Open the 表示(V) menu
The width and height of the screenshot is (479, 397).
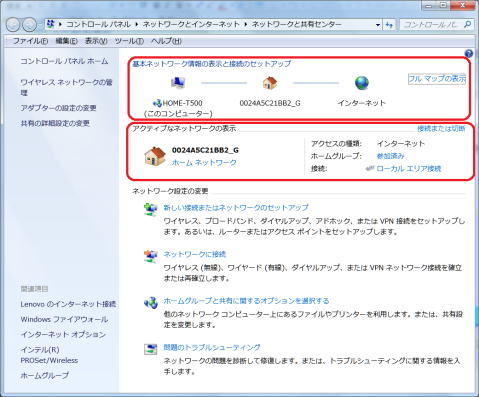(x=96, y=41)
